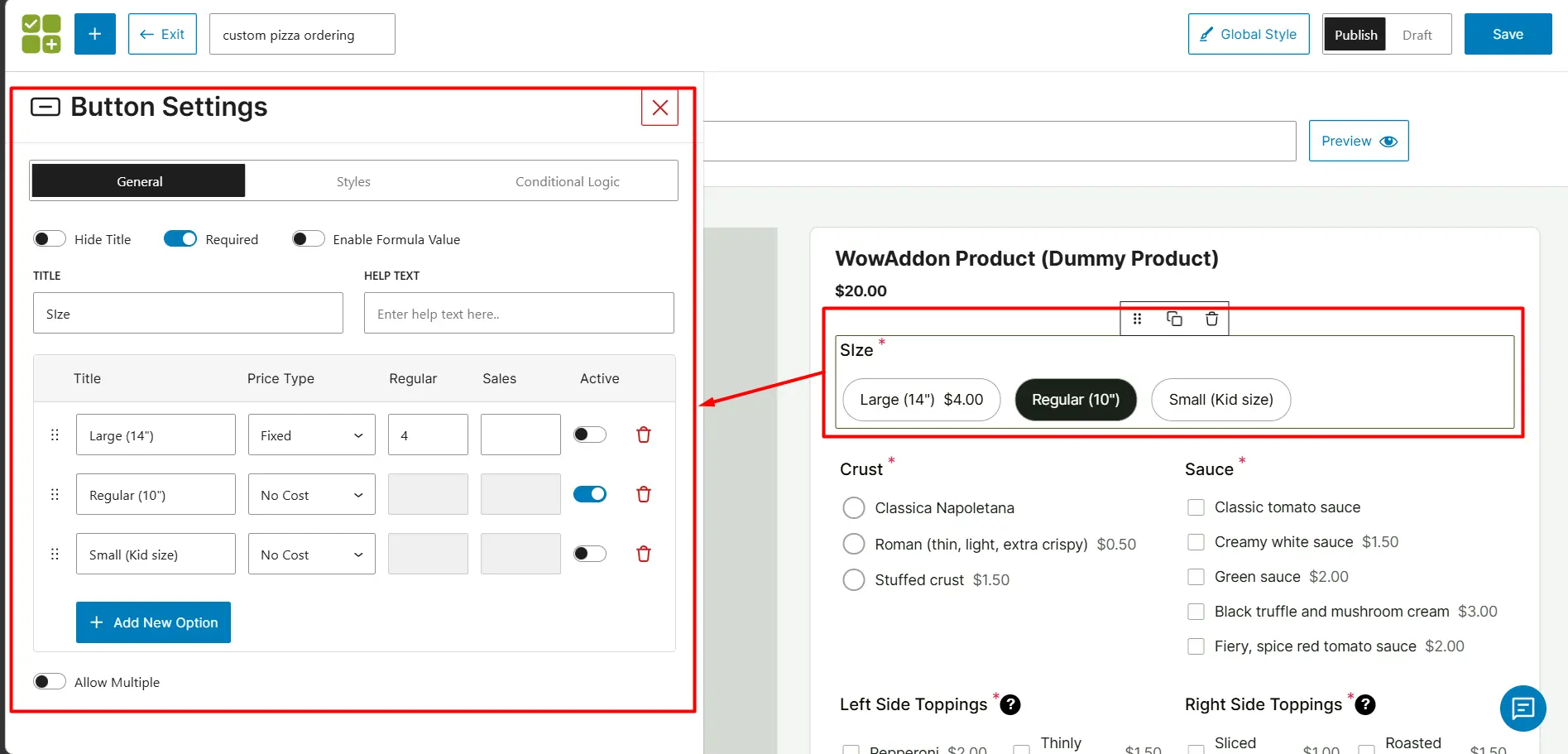Open the chat bubble in the bottom corner

coord(1522,708)
